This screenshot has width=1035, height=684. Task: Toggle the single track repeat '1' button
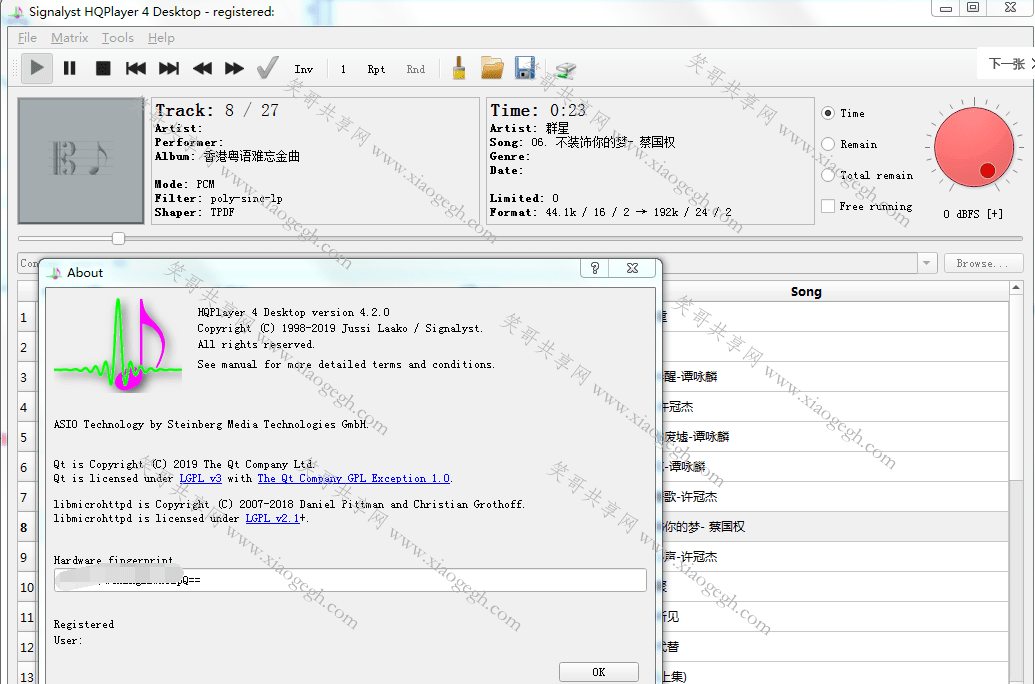pos(343,69)
